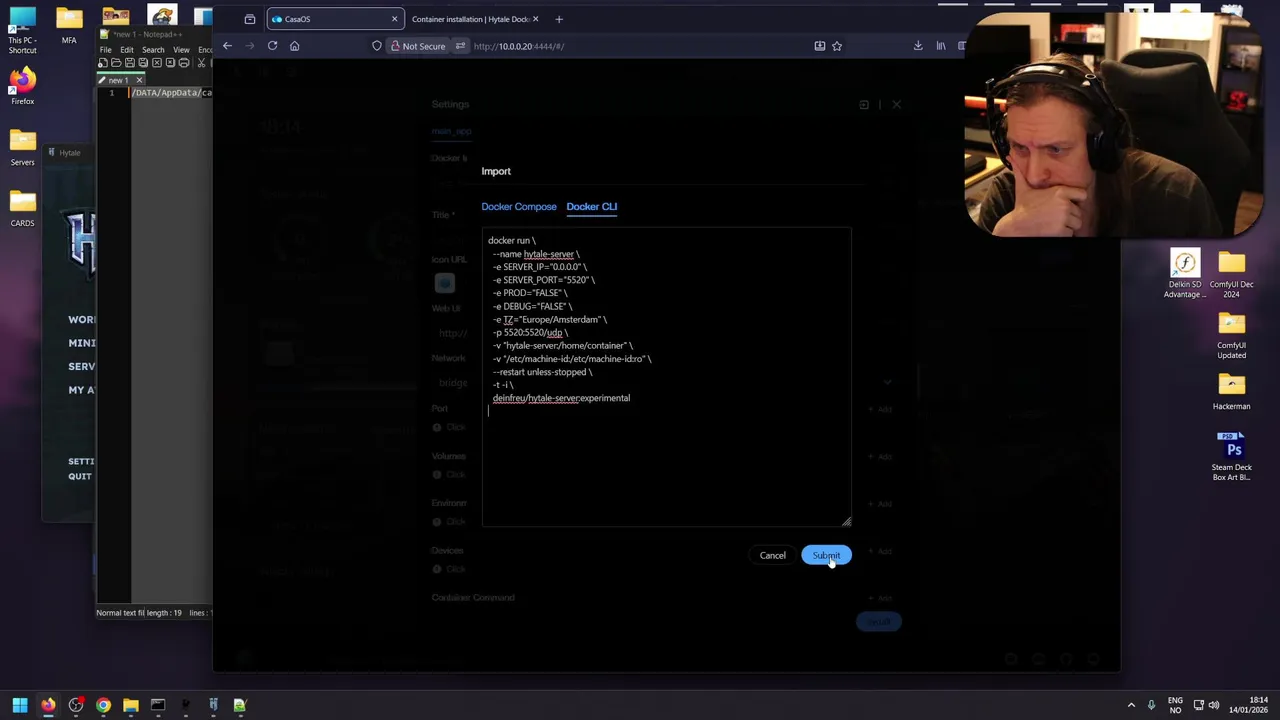Reload the CasaOS page
1280x720 pixels.
click(x=272, y=46)
